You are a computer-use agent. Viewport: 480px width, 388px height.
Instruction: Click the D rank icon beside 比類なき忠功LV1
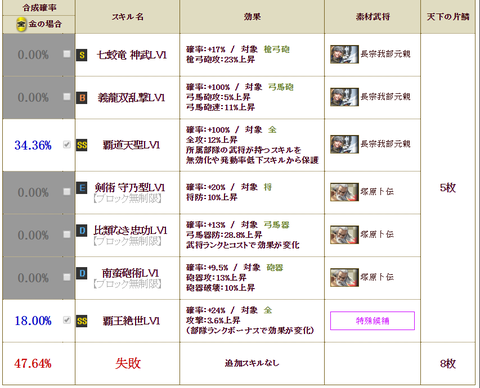coord(82,231)
